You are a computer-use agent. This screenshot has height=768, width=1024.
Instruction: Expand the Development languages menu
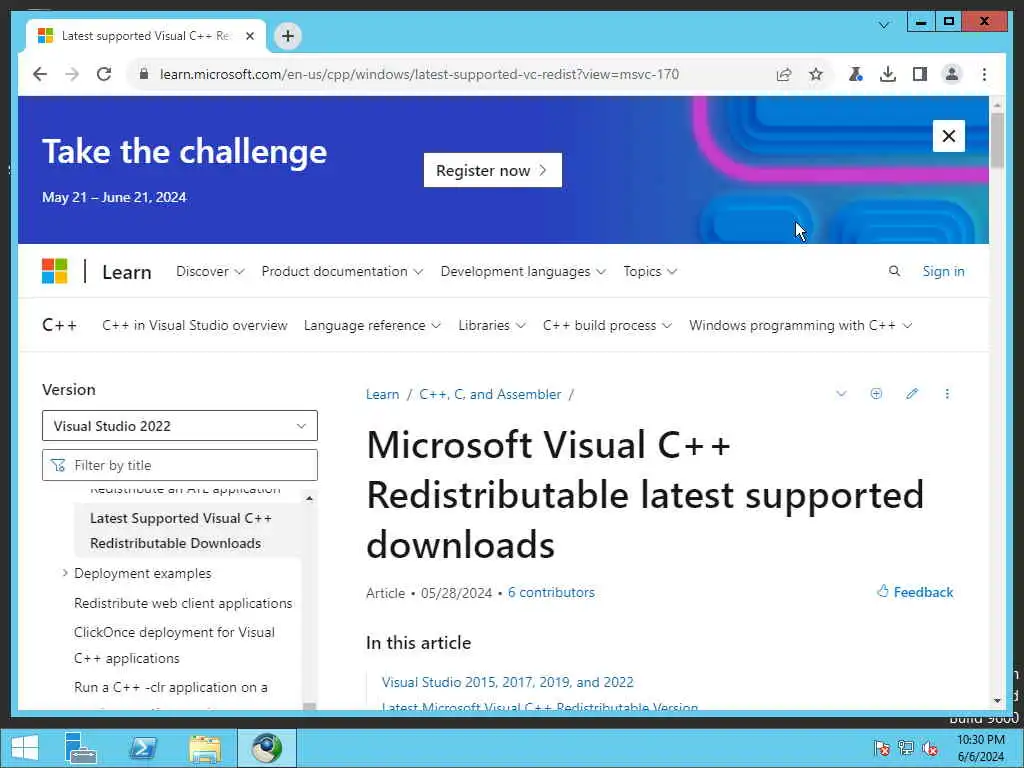tap(523, 271)
